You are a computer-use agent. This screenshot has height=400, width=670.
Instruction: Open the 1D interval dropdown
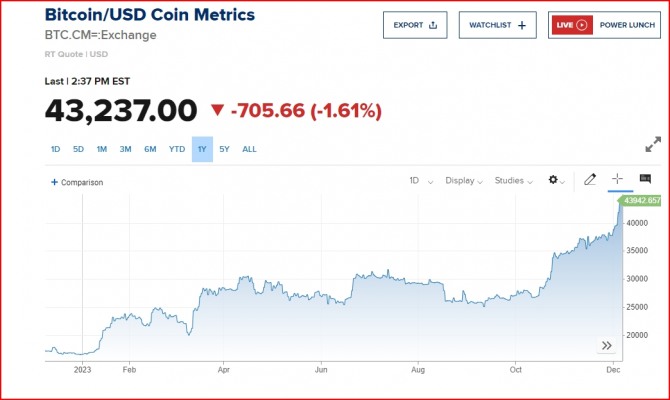point(420,181)
